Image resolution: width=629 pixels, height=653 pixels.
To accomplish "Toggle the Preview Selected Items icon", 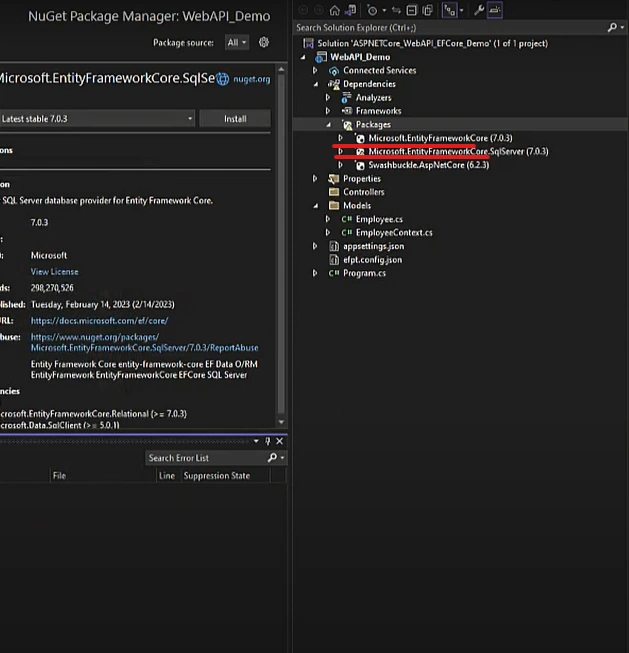I will [495, 10].
